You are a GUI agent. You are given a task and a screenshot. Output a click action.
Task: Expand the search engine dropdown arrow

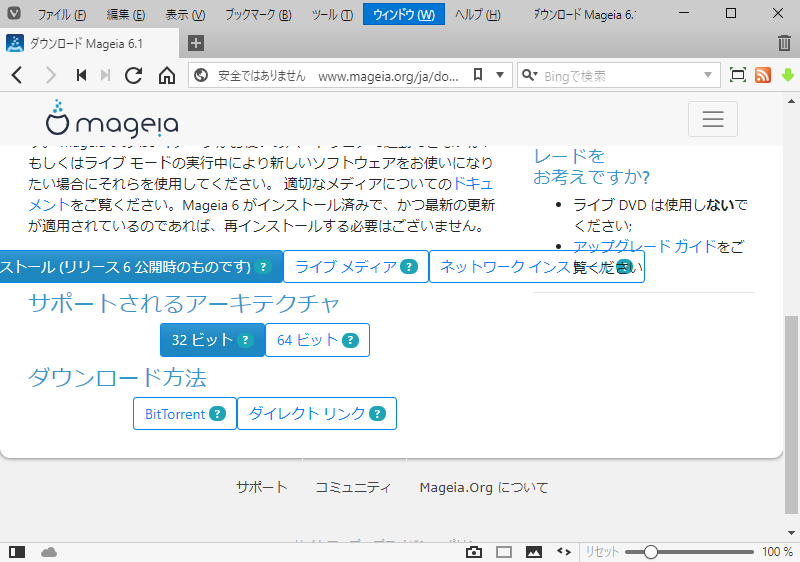pyautogui.click(x=708, y=75)
